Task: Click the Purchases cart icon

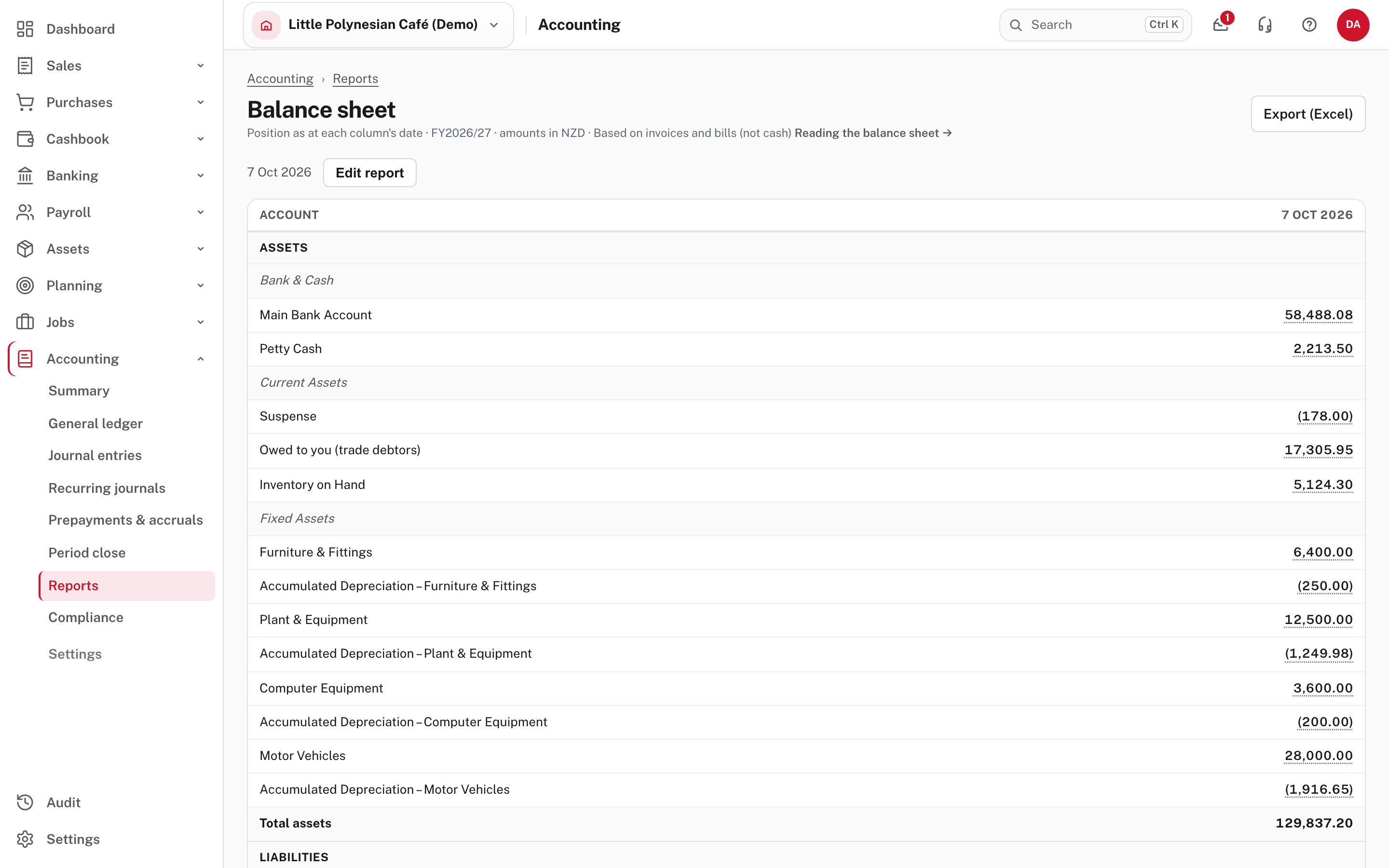Action: (25, 102)
